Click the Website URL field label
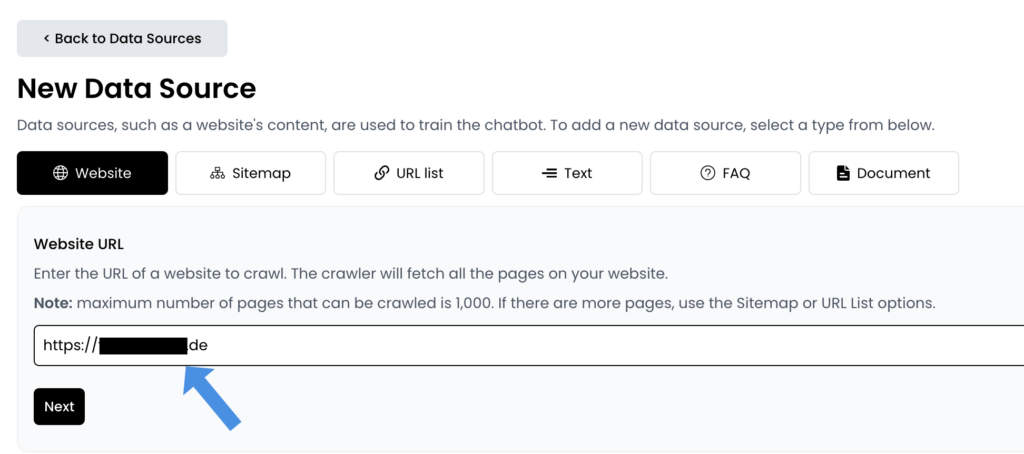Viewport: 1024px width, 454px height. tap(78, 244)
